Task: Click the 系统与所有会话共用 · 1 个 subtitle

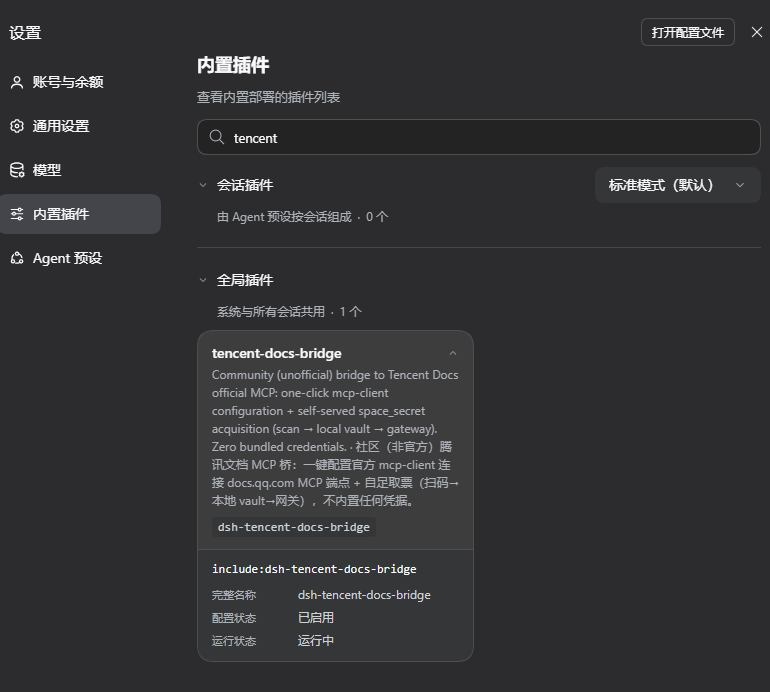Action: click(289, 312)
